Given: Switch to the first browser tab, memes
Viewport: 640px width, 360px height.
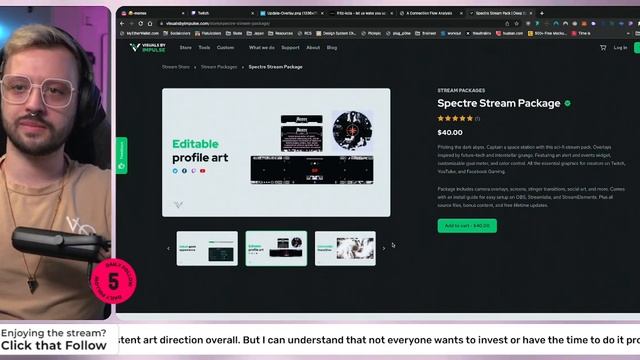Looking at the screenshot, I should coord(153,13).
